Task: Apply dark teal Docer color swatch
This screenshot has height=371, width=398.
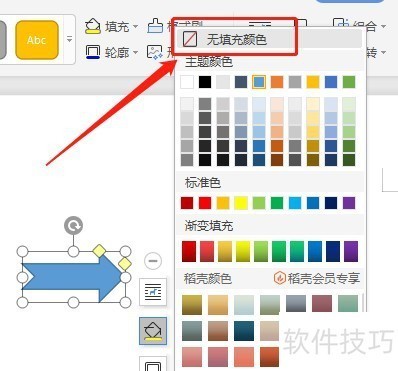Action: tap(244, 331)
